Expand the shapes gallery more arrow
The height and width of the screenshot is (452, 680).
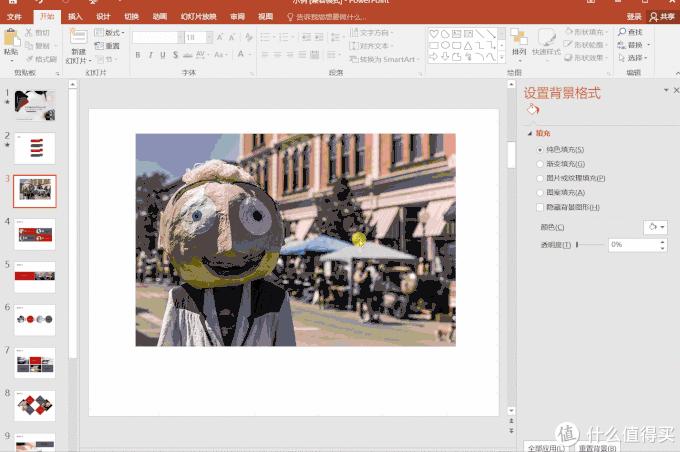(502, 57)
